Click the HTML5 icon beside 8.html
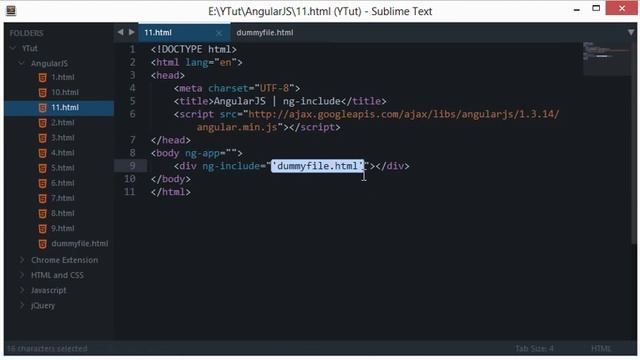 coord(42,213)
